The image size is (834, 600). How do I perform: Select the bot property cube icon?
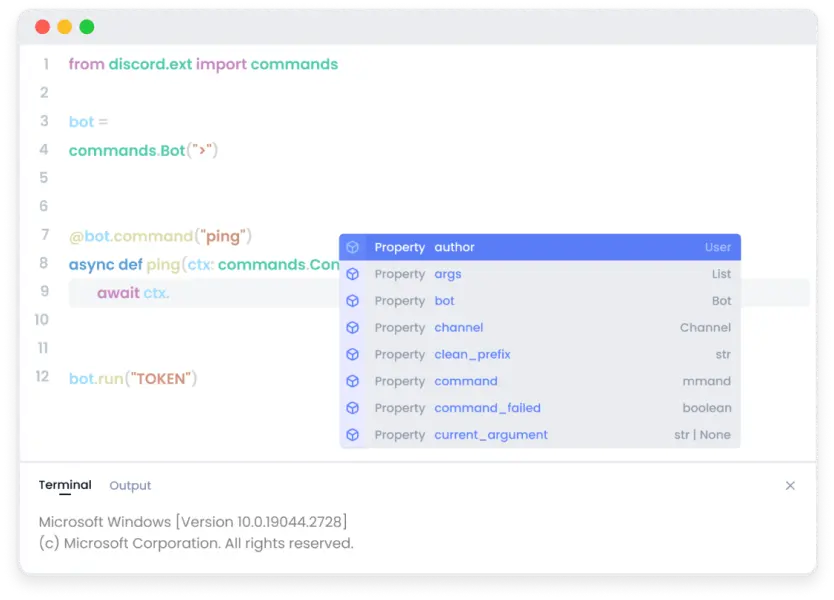pyautogui.click(x=353, y=300)
